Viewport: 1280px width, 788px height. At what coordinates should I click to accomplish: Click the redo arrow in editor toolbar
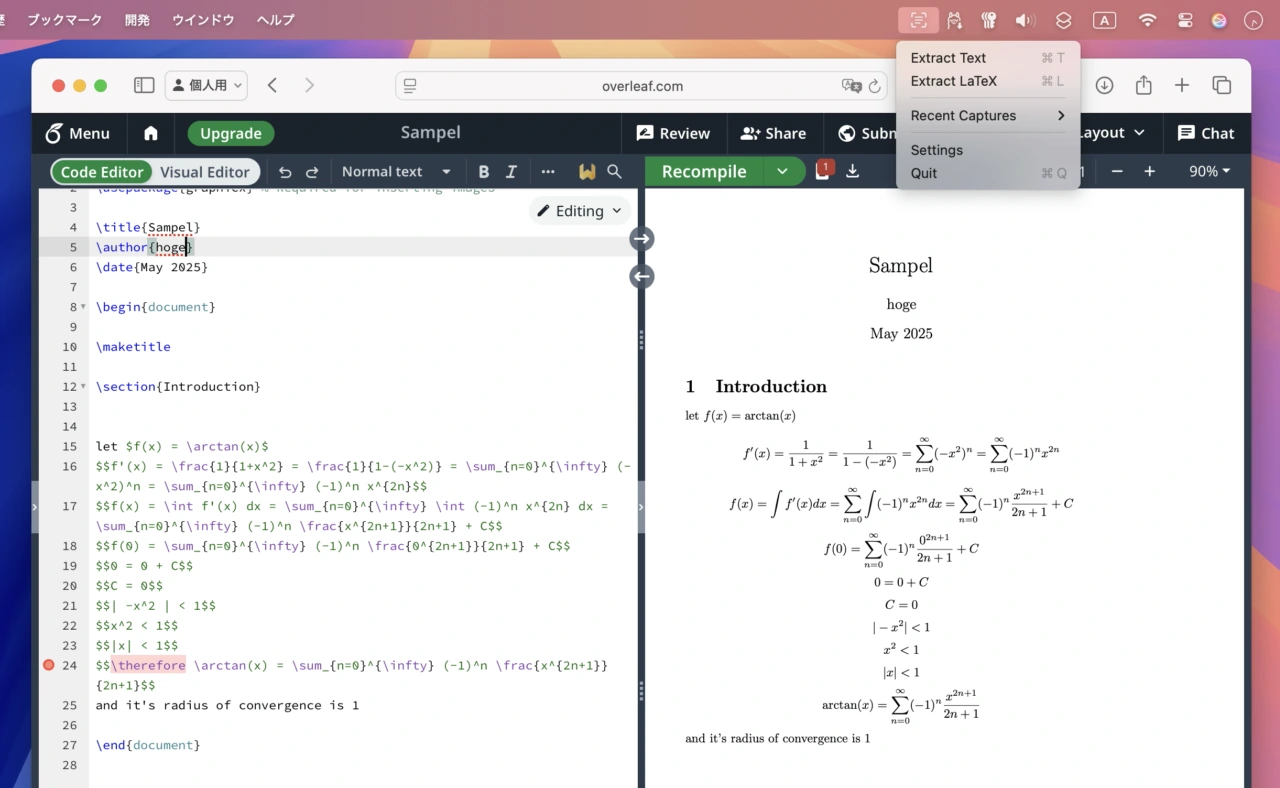tap(312, 172)
